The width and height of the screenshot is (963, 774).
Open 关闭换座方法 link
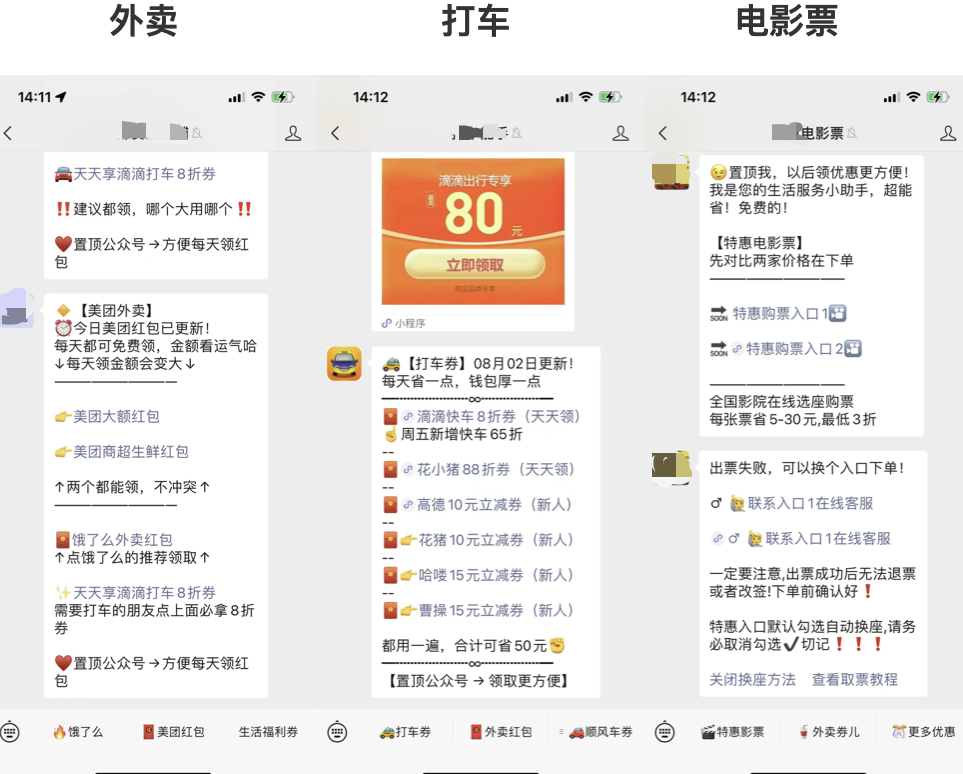pyautogui.click(x=752, y=679)
